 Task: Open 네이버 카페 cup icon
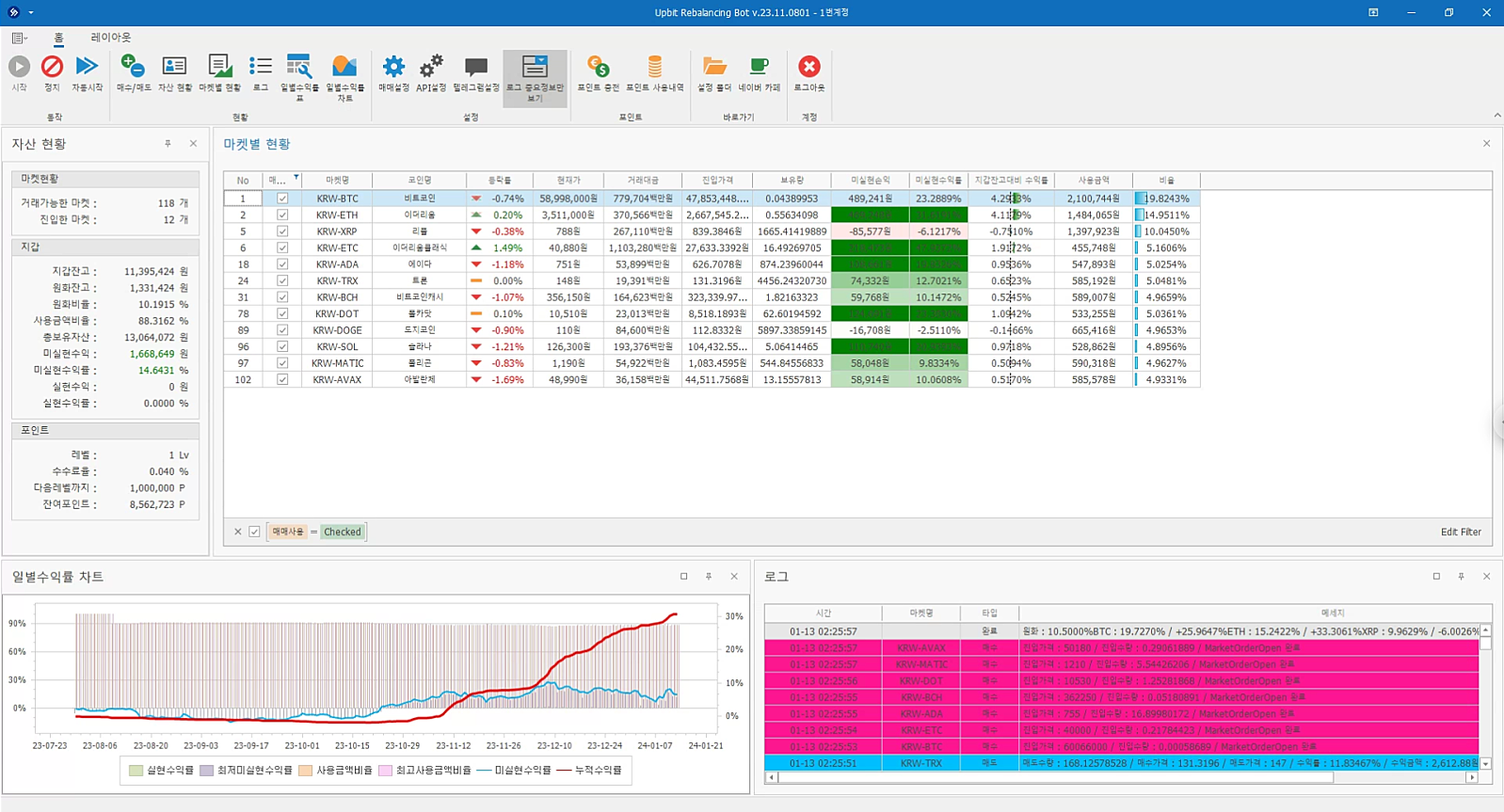coord(759,67)
